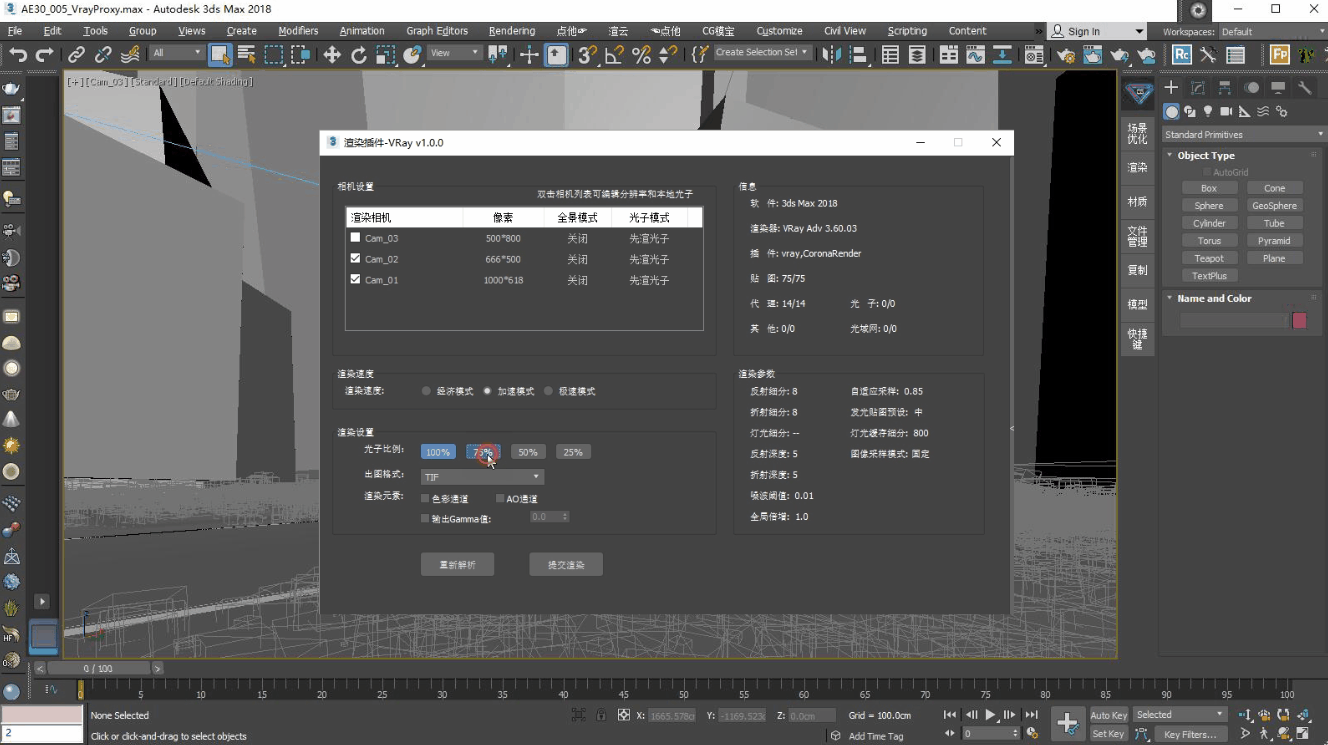The height and width of the screenshot is (745, 1328).
Task: Click the 0 / 100 time slider
Action: (98, 668)
